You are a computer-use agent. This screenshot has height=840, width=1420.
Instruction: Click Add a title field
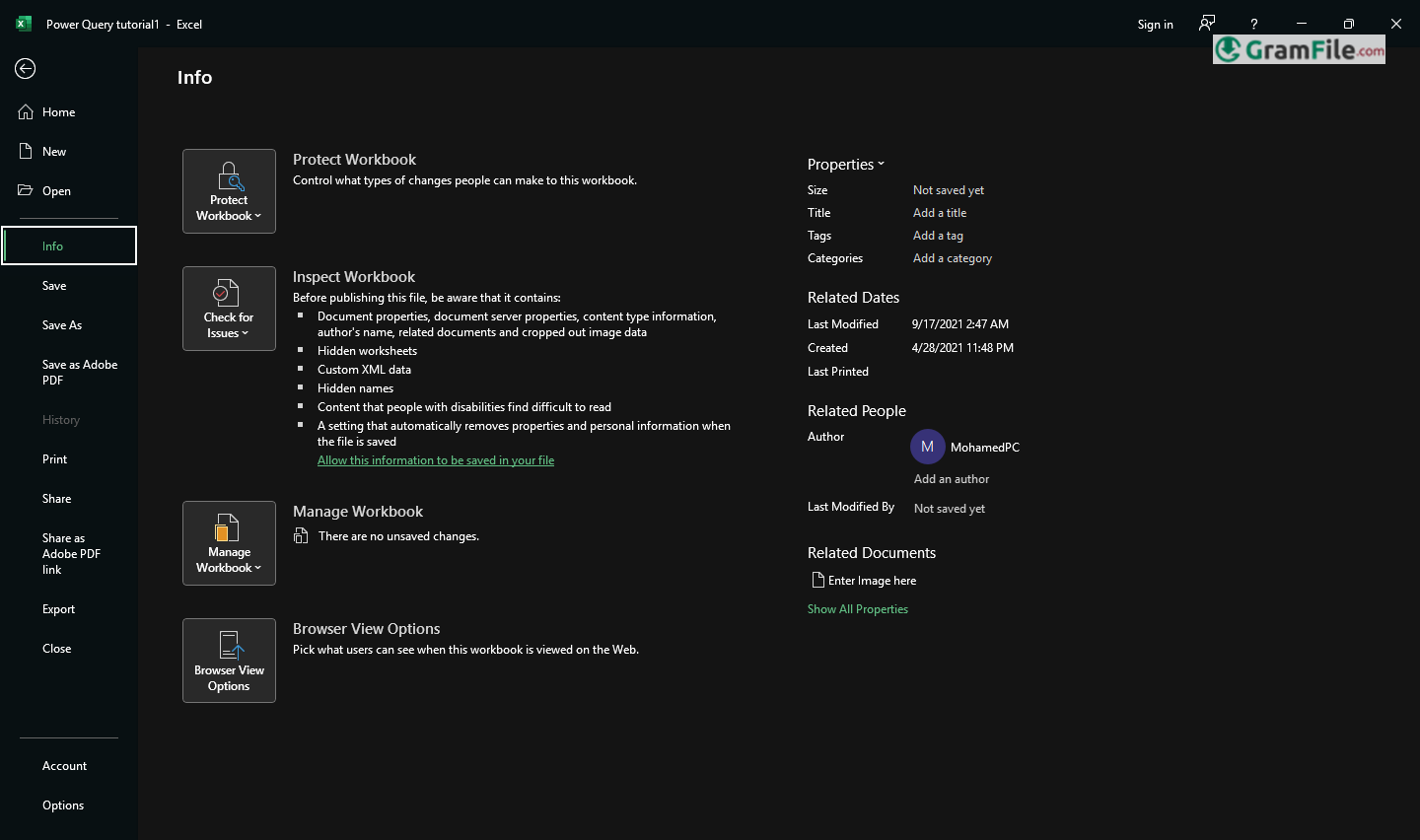[940, 213]
